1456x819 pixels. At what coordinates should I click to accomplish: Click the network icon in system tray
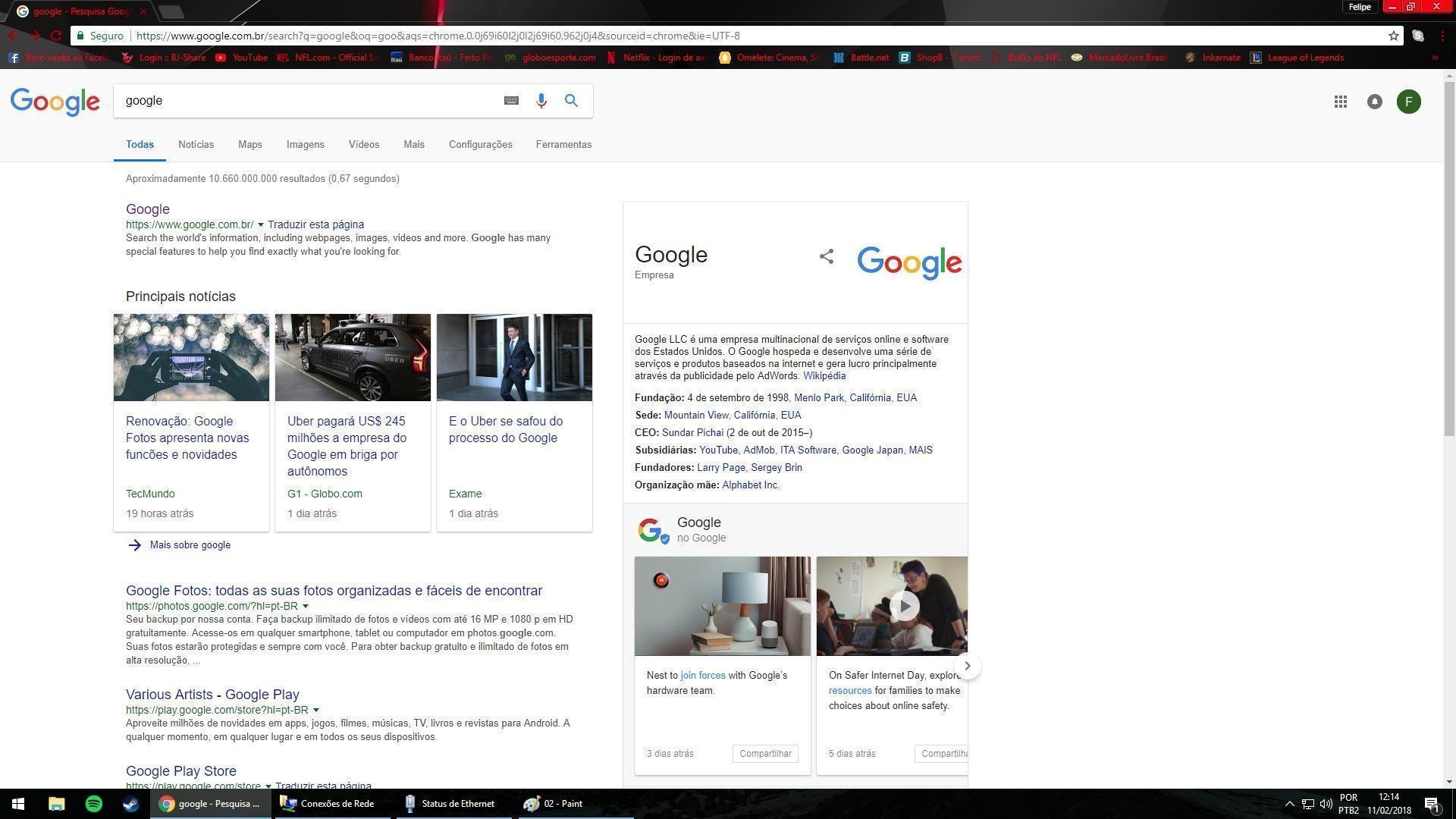(1307, 804)
